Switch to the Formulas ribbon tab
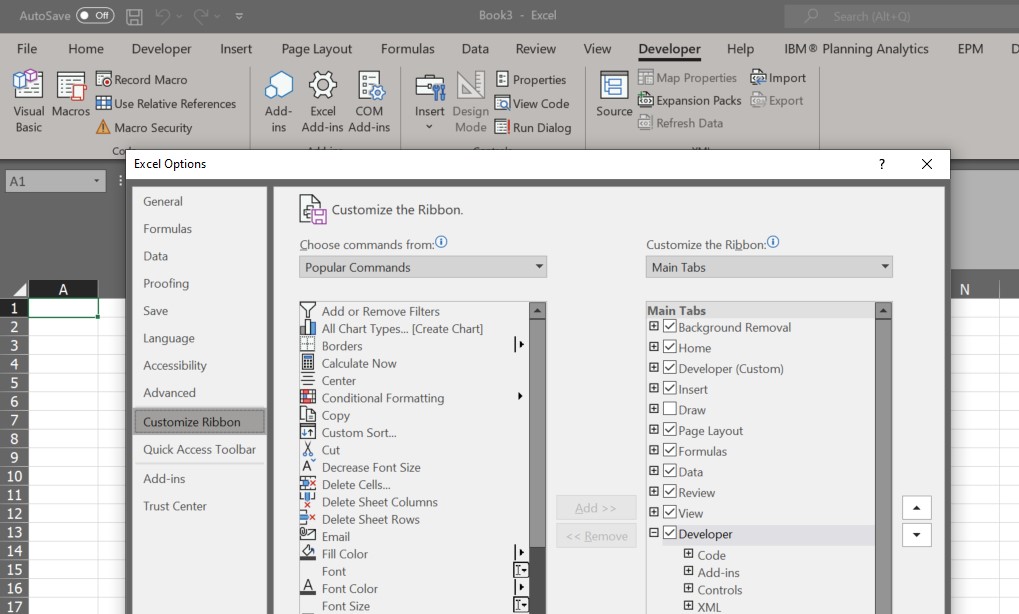 [407, 48]
